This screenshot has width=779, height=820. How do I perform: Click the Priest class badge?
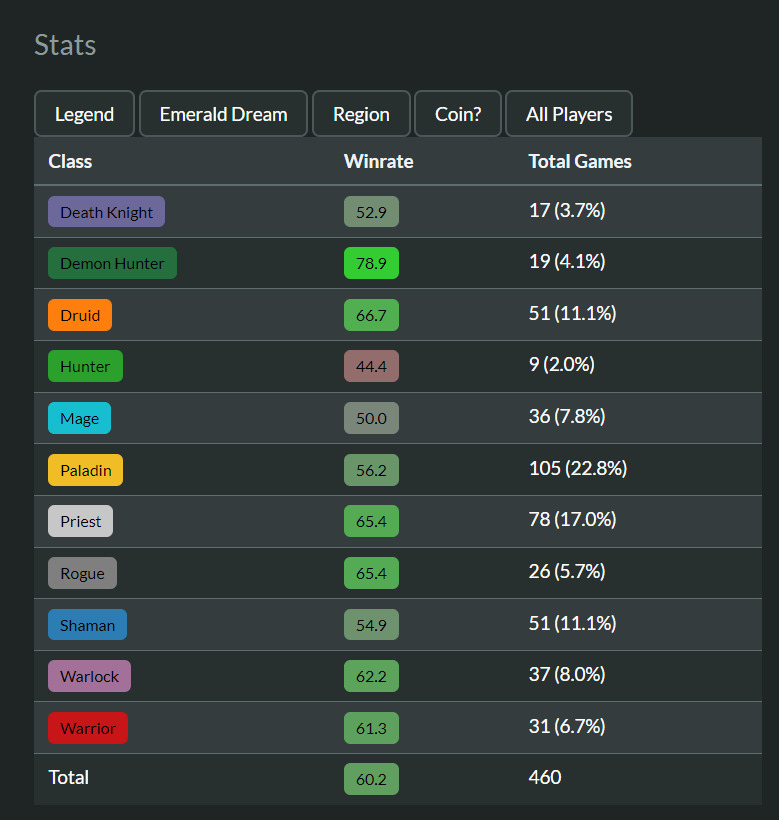[81, 521]
